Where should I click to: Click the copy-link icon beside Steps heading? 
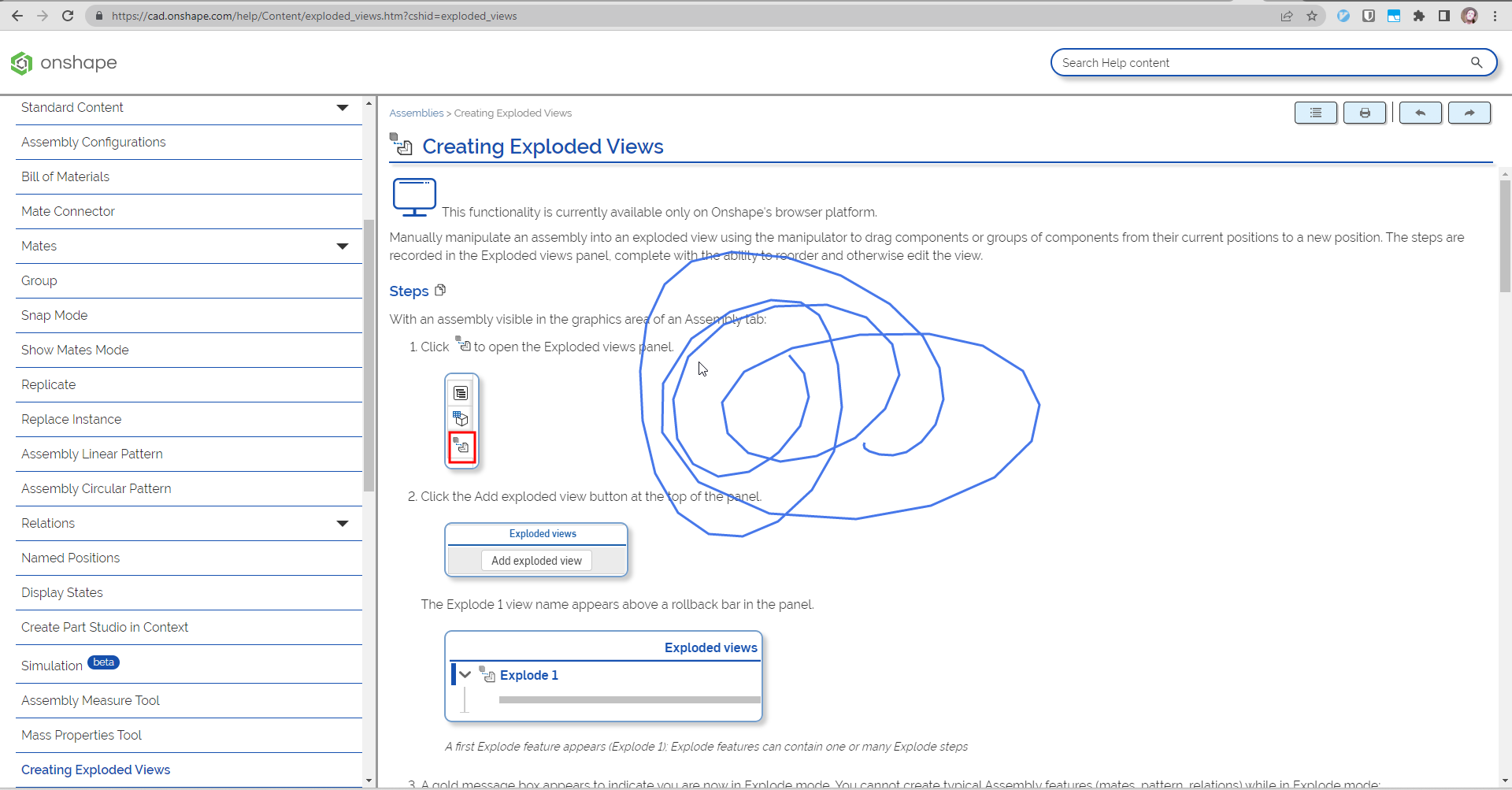point(439,290)
